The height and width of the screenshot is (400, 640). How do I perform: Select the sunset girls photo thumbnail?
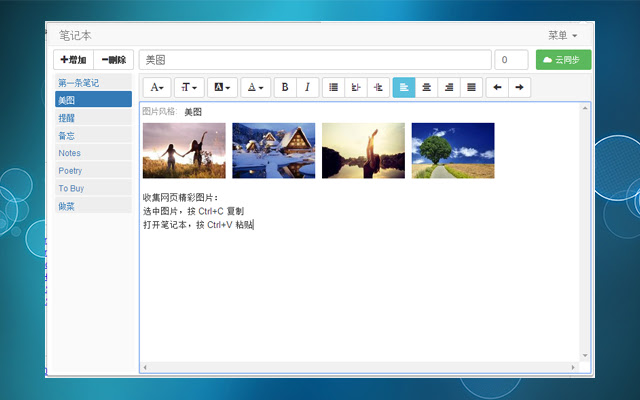(184, 151)
